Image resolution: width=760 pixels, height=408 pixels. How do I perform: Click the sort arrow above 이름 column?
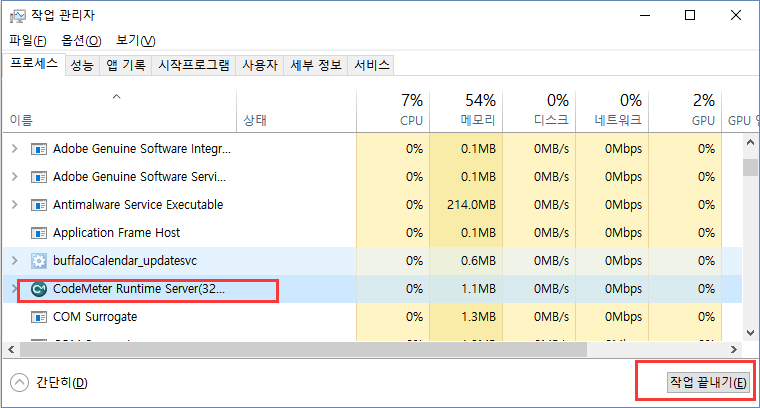[116, 97]
